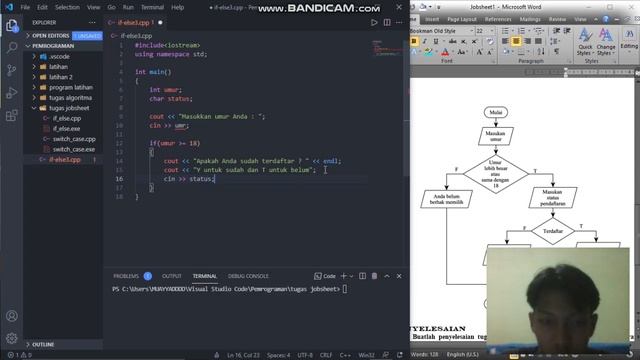Open the terminal launch profile dropdown arrow
Viewport: 640px width, 360px height.
(x=351, y=276)
